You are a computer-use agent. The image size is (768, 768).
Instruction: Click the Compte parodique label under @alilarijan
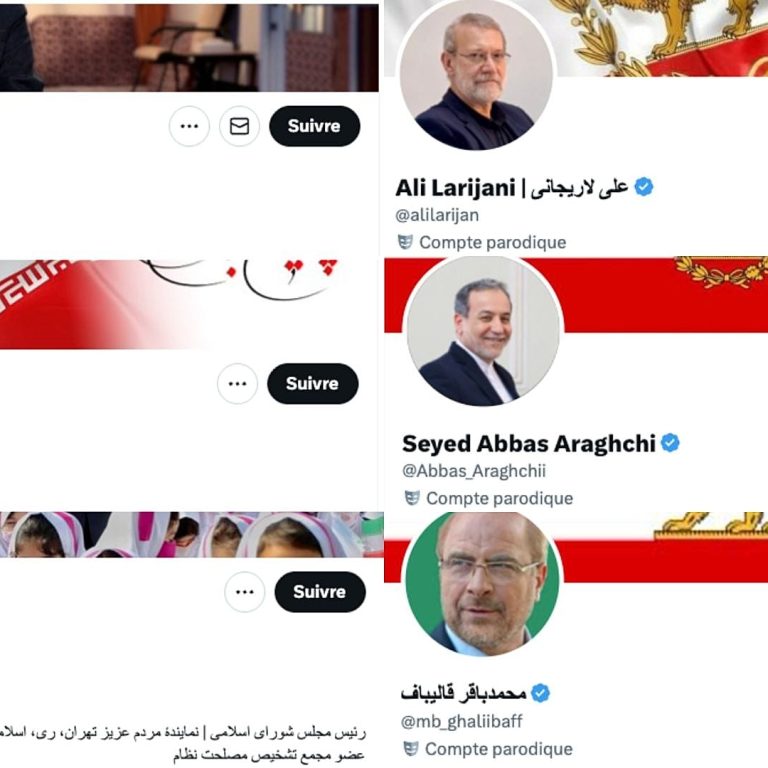pos(493,242)
